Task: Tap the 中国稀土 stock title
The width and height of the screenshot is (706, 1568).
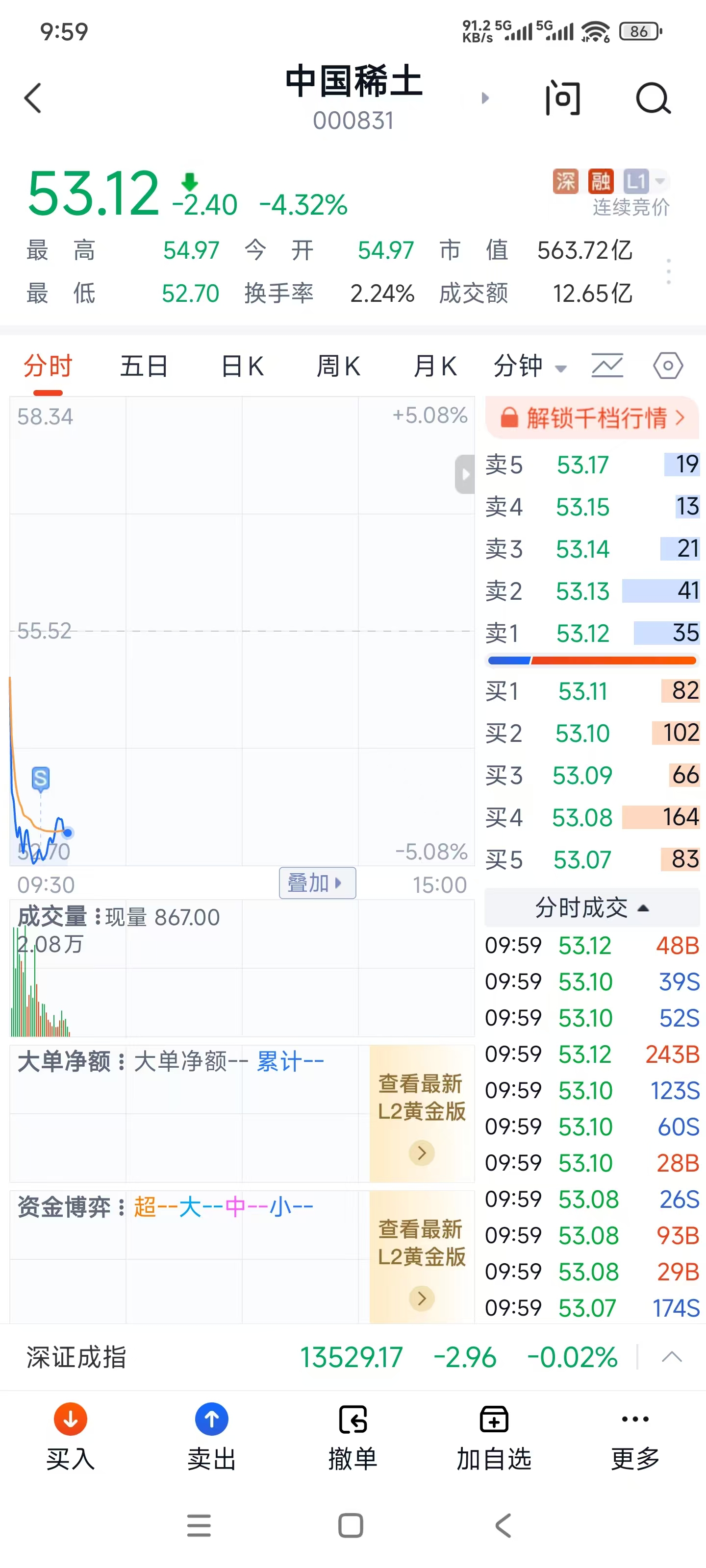Action: click(353, 80)
